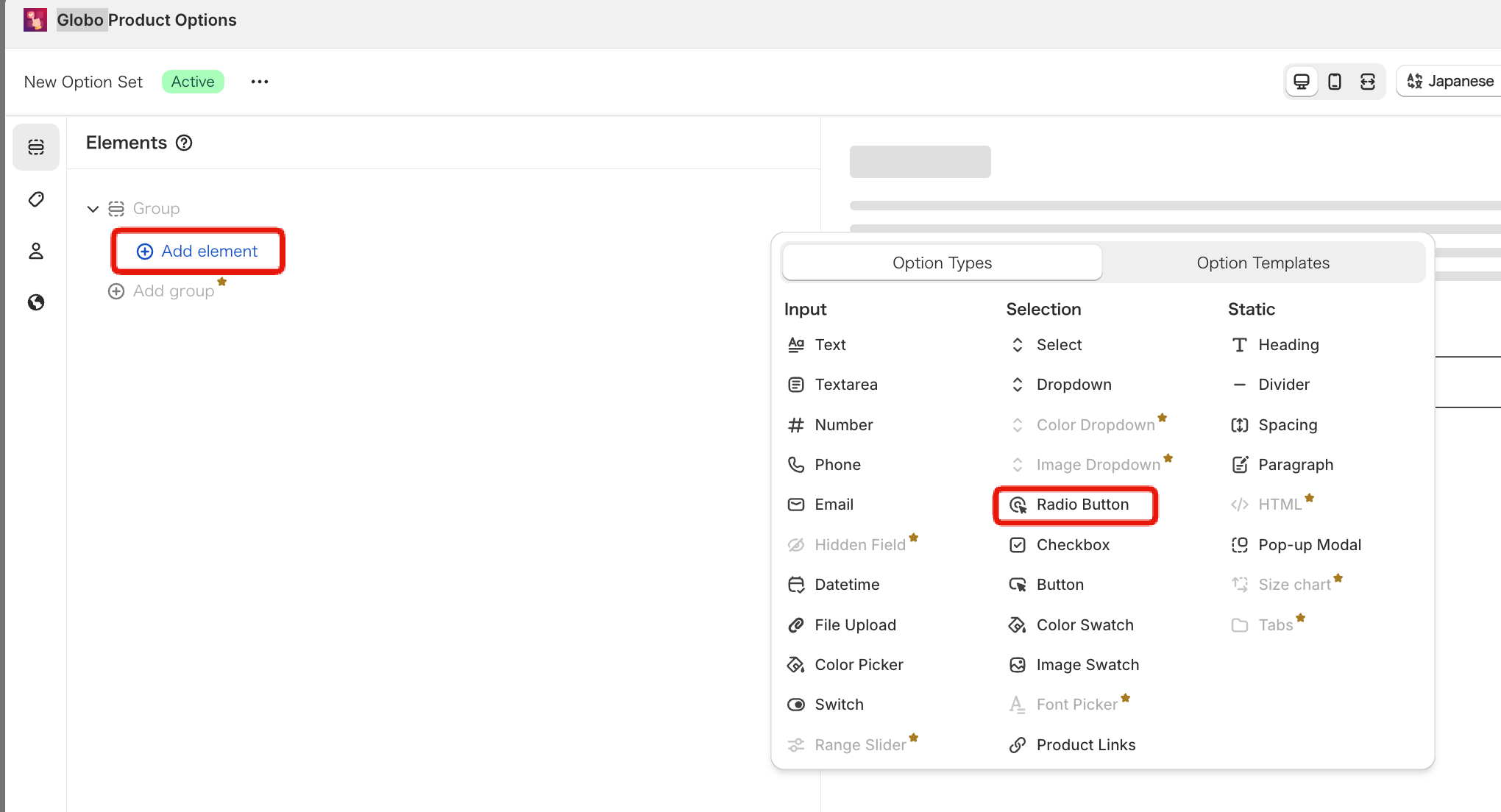1501x812 pixels.
Task: Open the pricing tag sidebar icon
Action: (x=36, y=199)
